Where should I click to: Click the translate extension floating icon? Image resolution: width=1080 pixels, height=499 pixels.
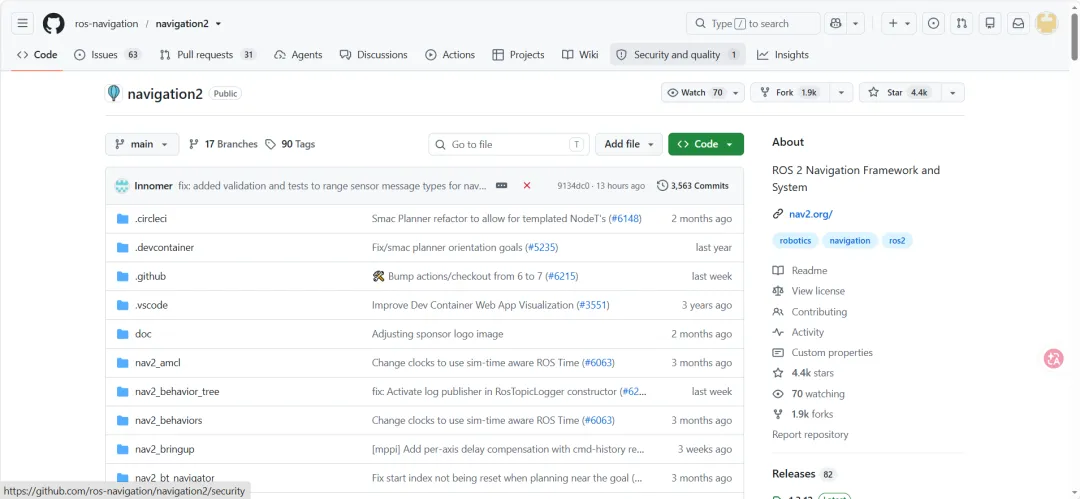tap(1053, 358)
